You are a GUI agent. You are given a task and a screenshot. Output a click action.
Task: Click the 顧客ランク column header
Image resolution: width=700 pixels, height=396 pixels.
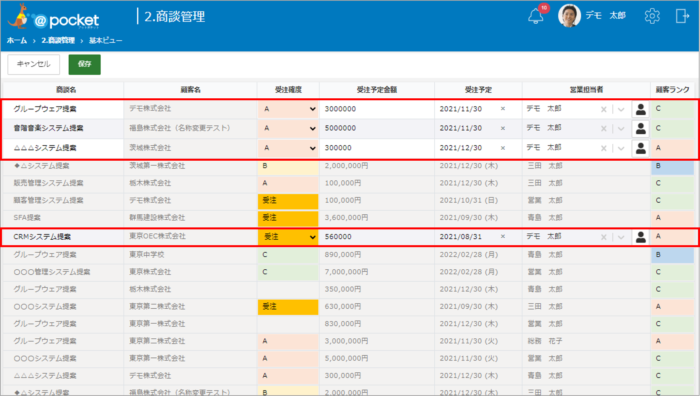point(672,90)
